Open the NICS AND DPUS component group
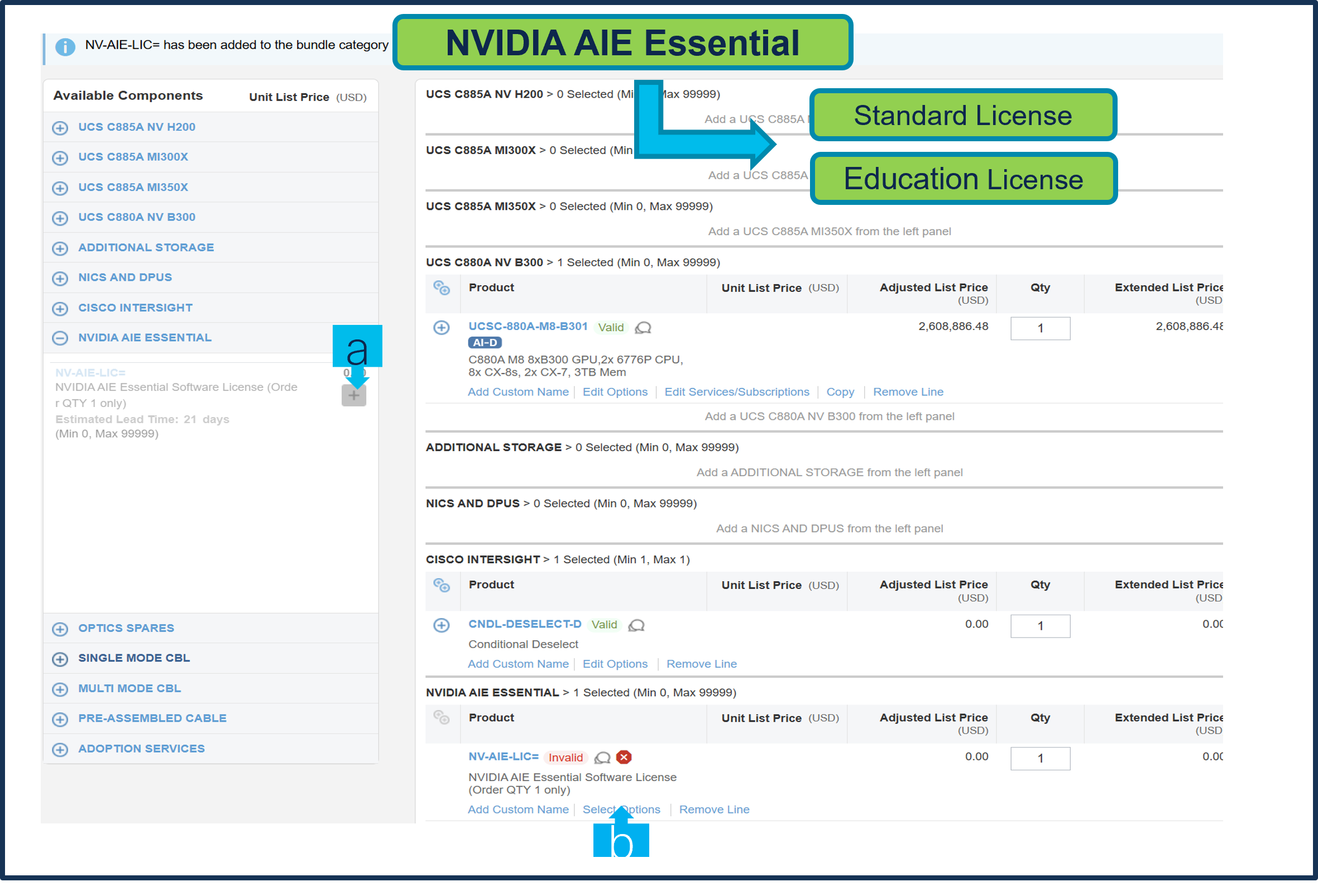The width and height of the screenshot is (1318, 896). pos(60,278)
